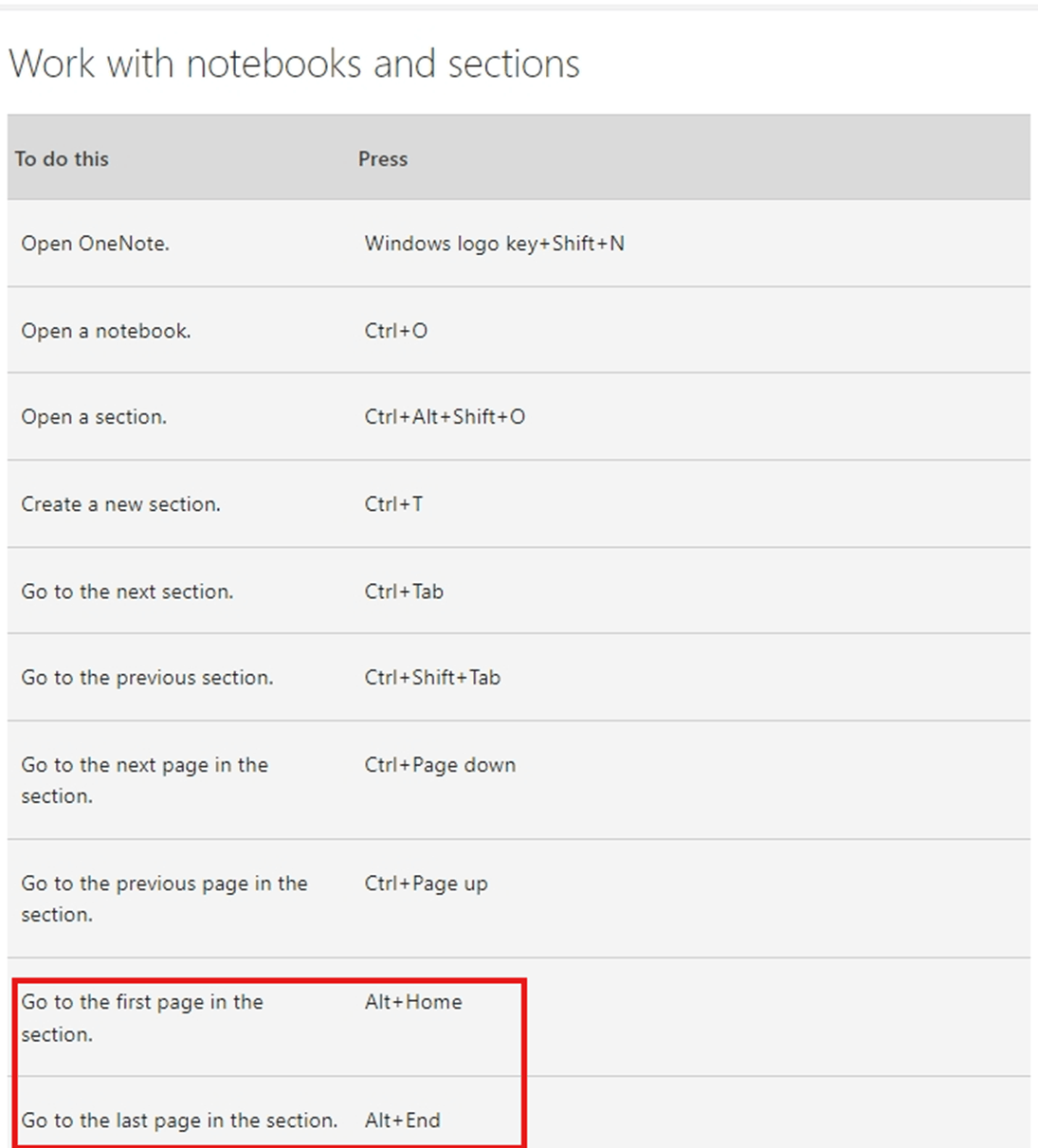Select the 'Ctrl+Shift+Tab' shortcut text
Viewport: 1038px width, 1148px height.
click(x=432, y=677)
